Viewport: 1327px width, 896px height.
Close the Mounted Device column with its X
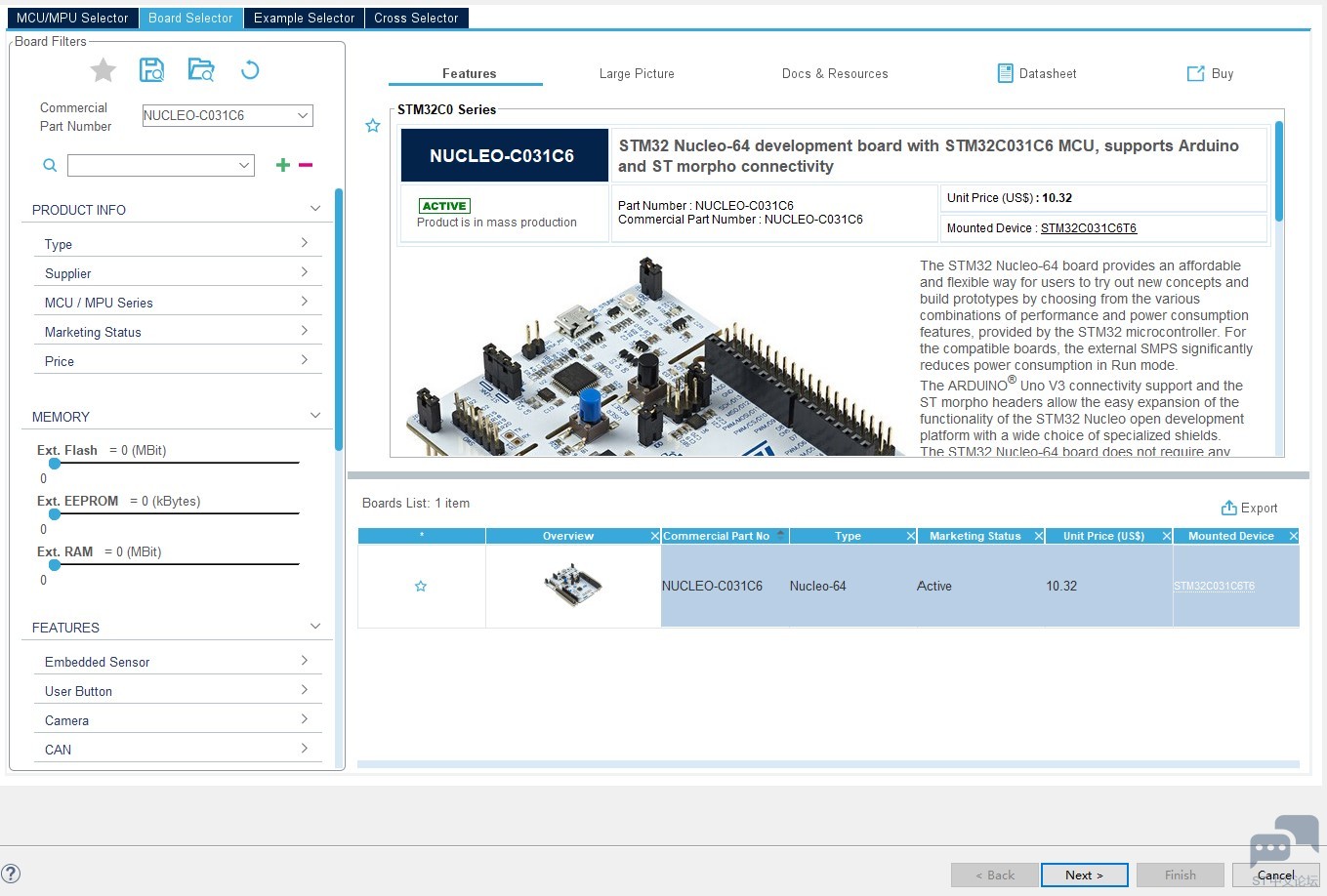point(1294,536)
